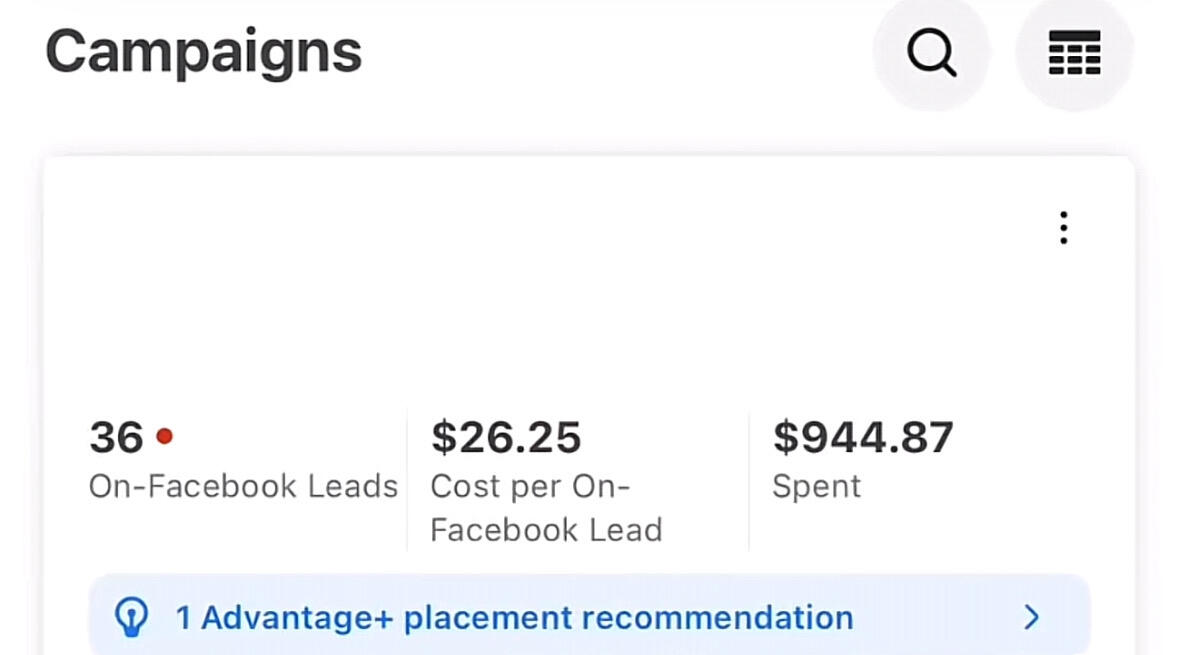Screen dimensions: 1179x655
Task: Click the $26.25 cost value
Action: click(506, 438)
